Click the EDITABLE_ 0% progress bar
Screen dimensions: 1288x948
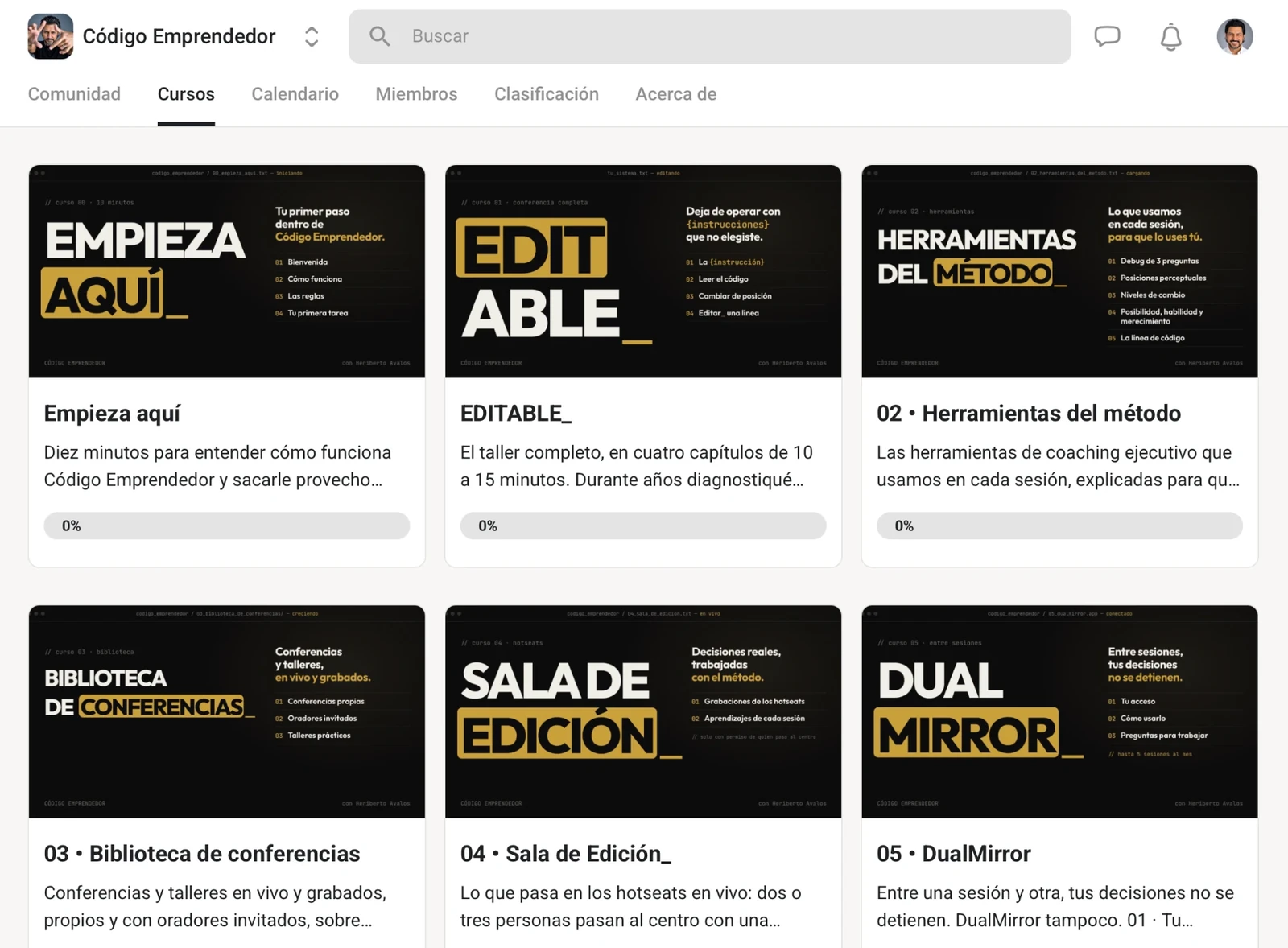(x=643, y=526)
